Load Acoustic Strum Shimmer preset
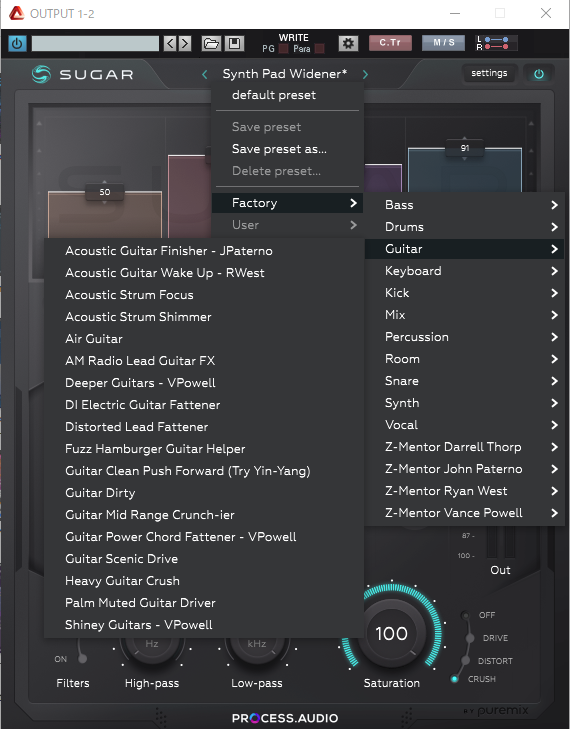Image resolution: width=570 pixels, height=729 pixels. (204, 317)
